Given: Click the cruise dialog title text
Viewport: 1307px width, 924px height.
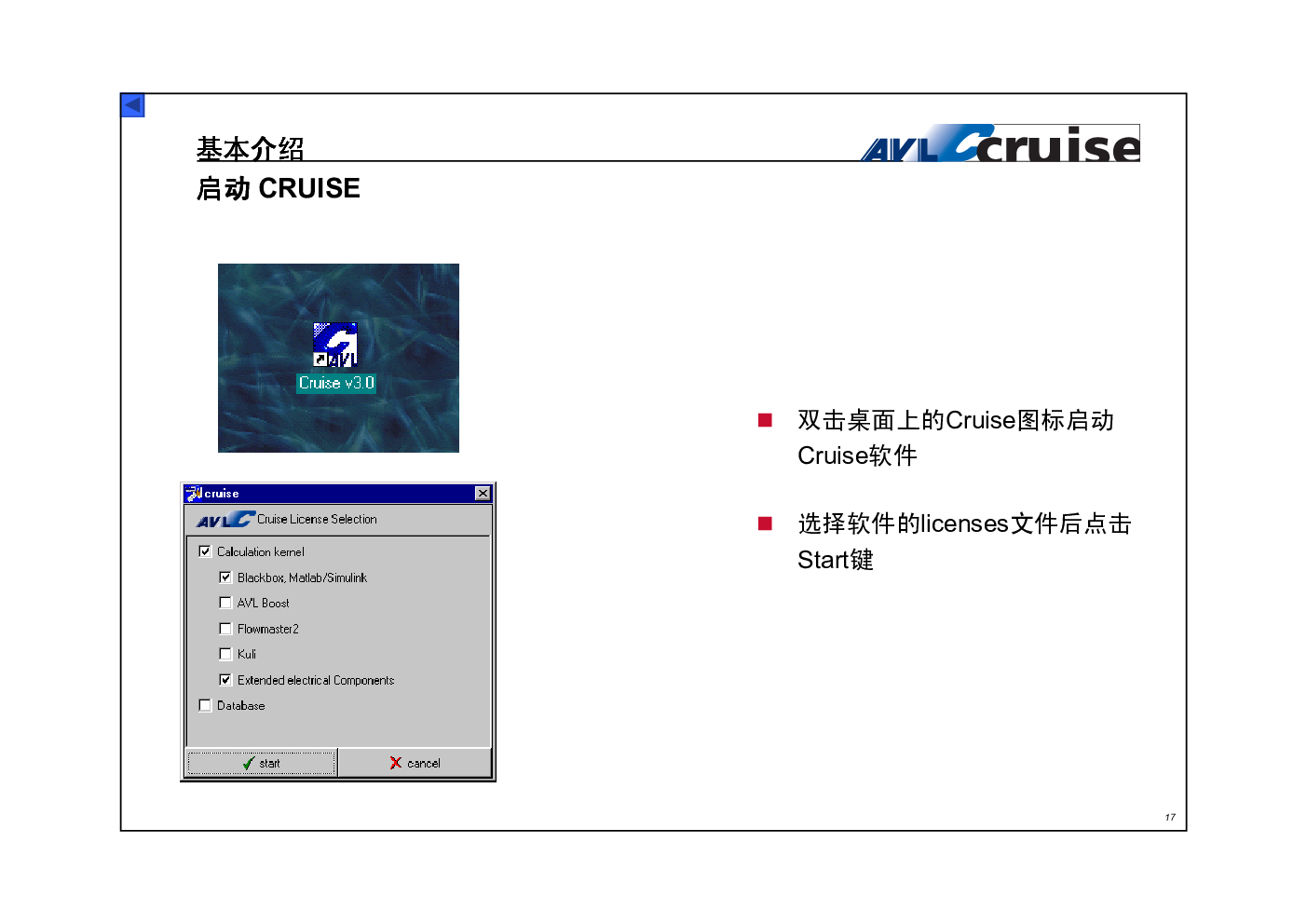Looking at the screenshot, I should [x=222, y=494].
